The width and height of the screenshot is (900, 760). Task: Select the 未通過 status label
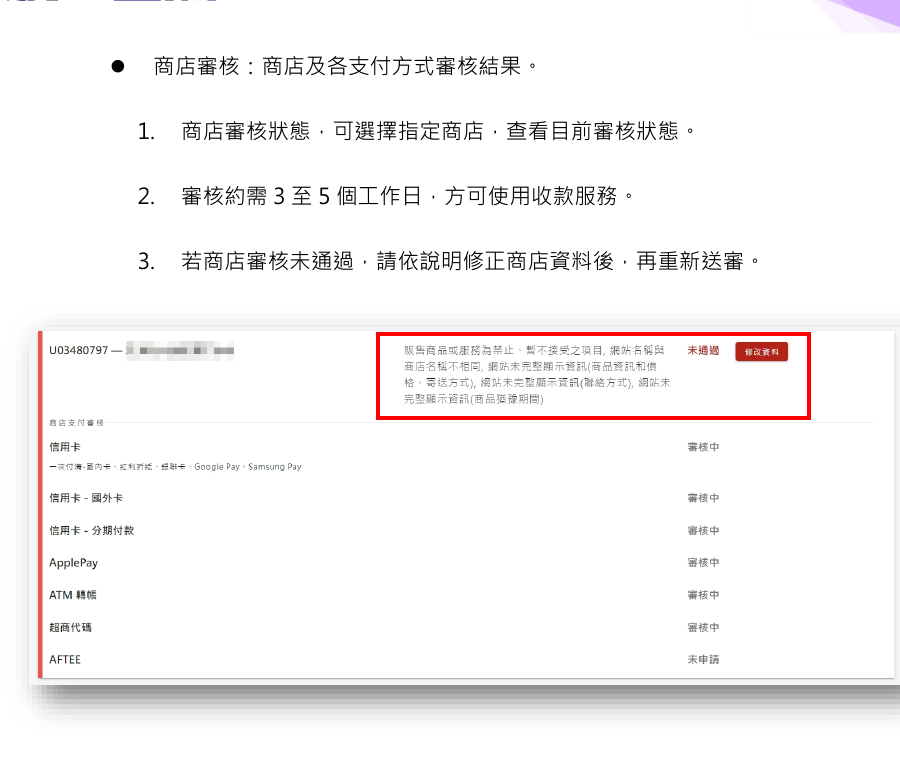[703, 350]
